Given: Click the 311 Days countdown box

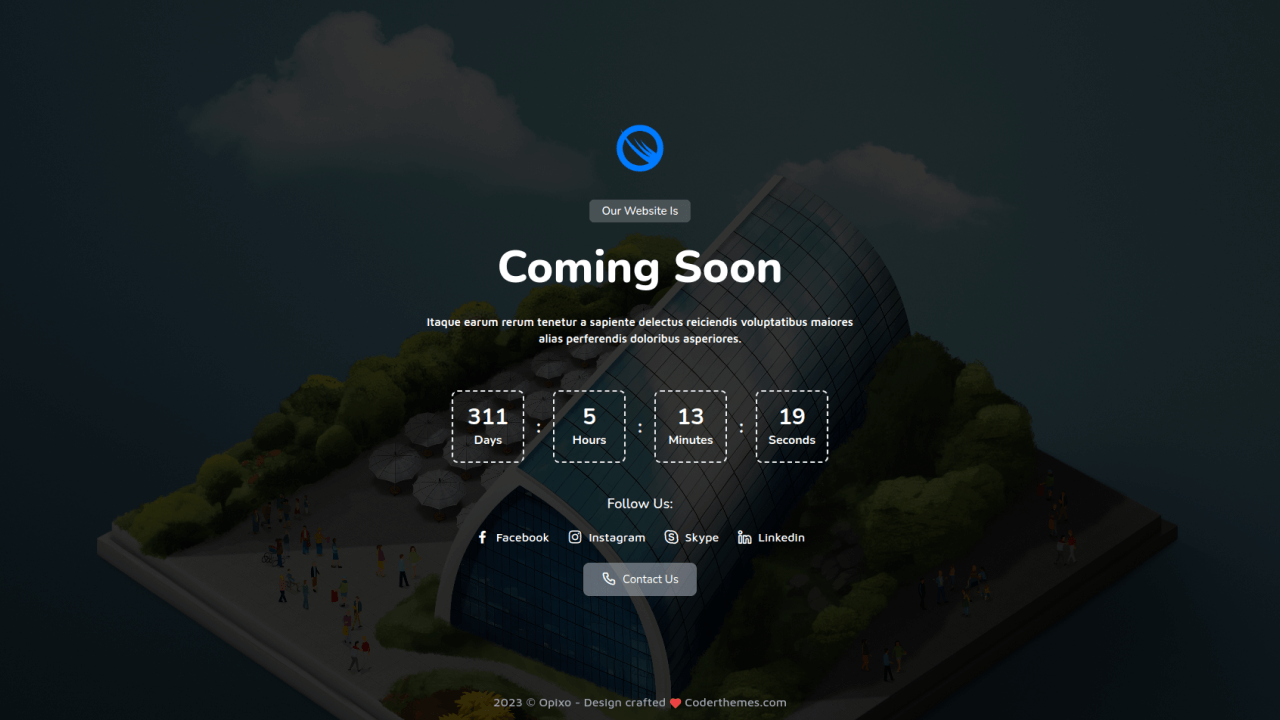Looking at the screenshot, I should click(x=487, y=426).
